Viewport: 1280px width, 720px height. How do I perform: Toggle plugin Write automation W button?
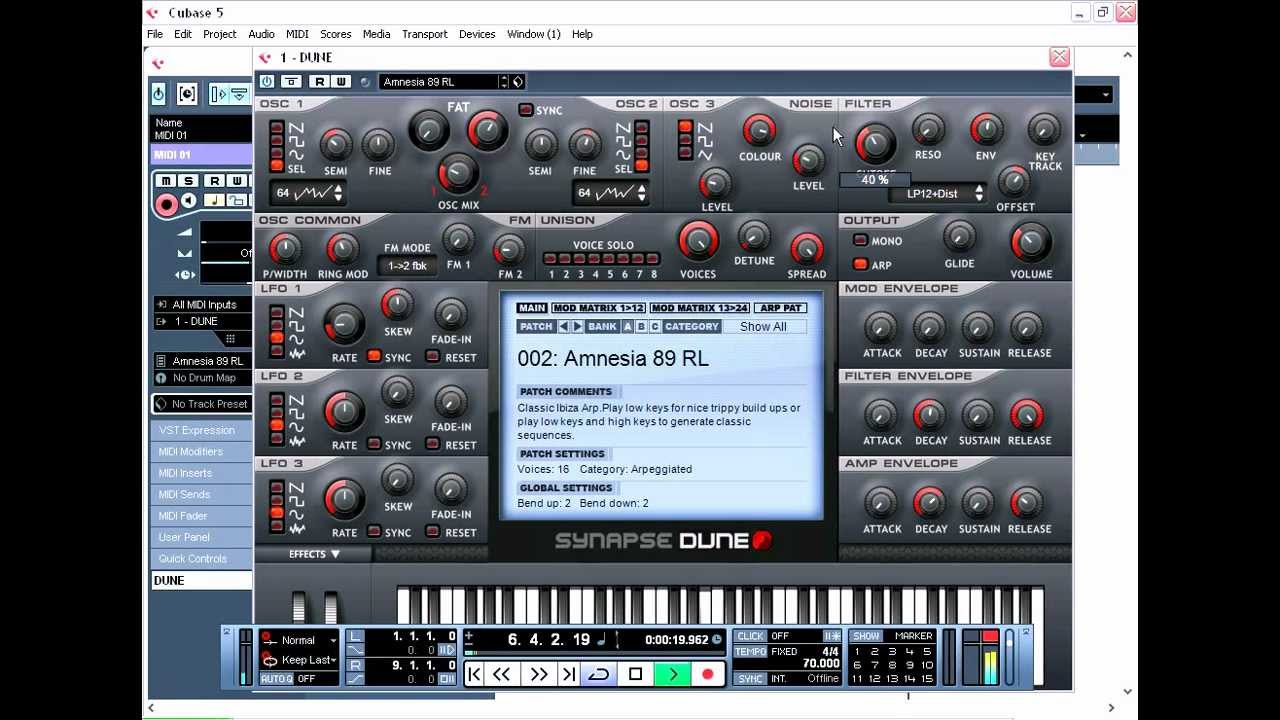click(x=341, y=82)
